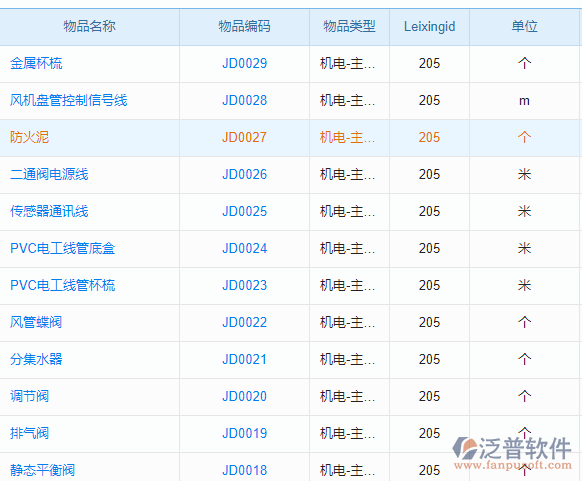
Task: Click item code JD0029
Action: coord(244,63)
